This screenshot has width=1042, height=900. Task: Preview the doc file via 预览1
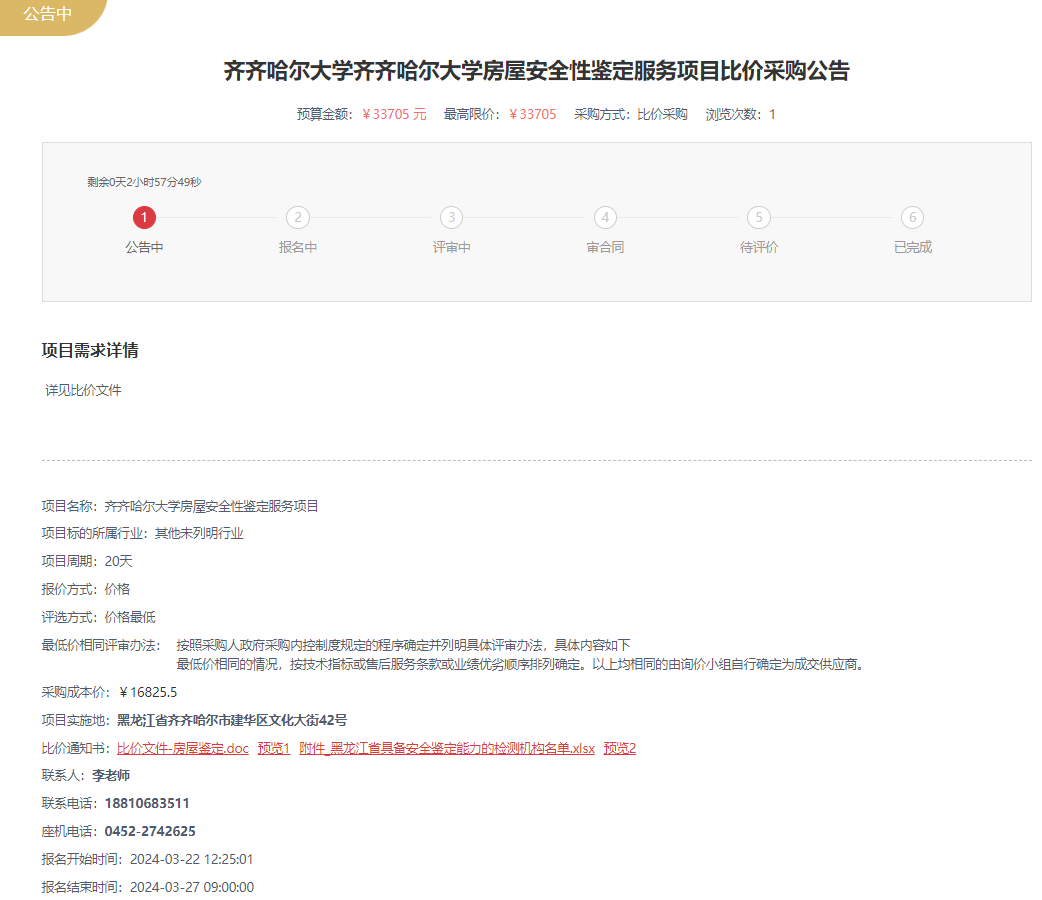pos(273,748)
